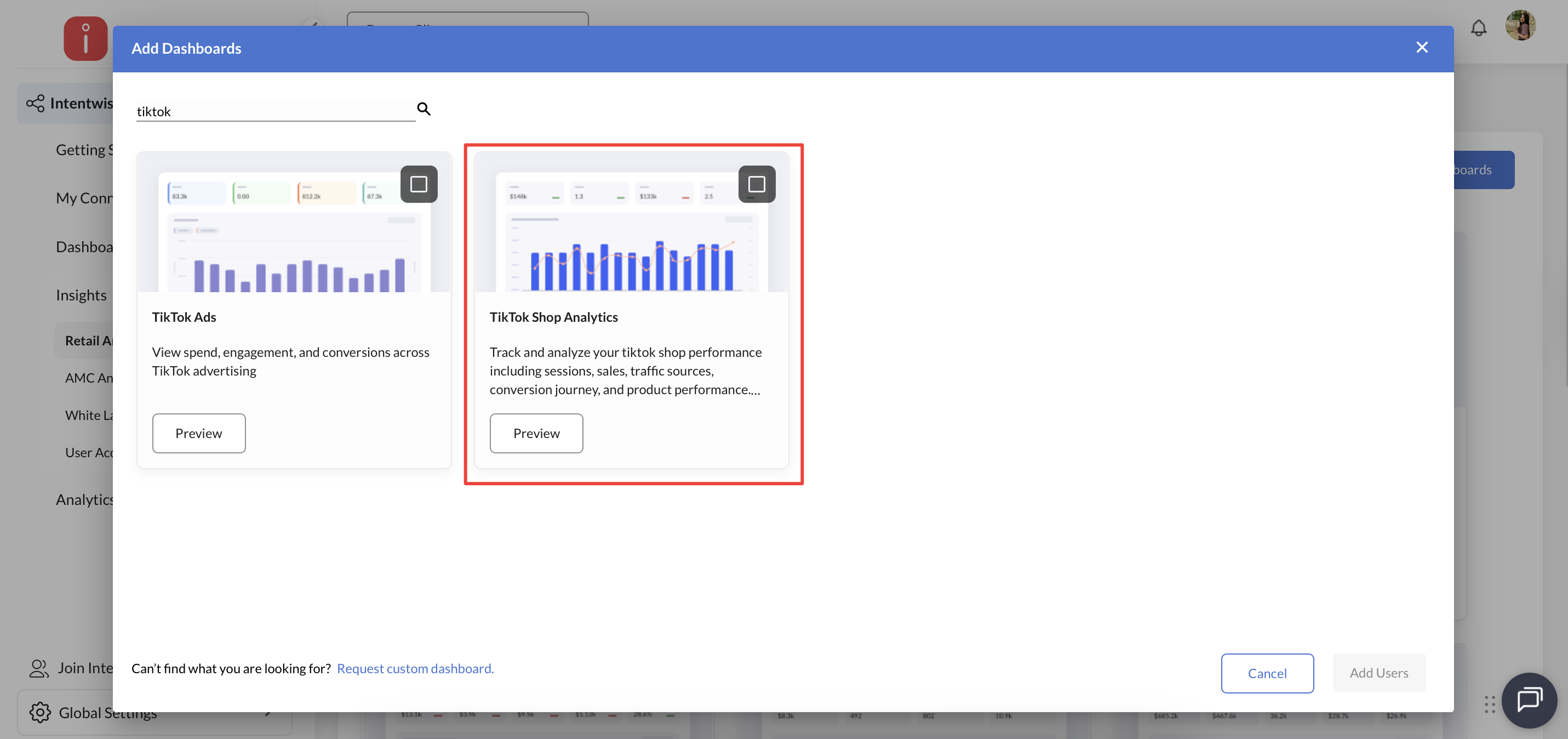Screen dimensions: 1568x739
Task: Click the drag handle dots near chat
Action: coord(1489,704)
